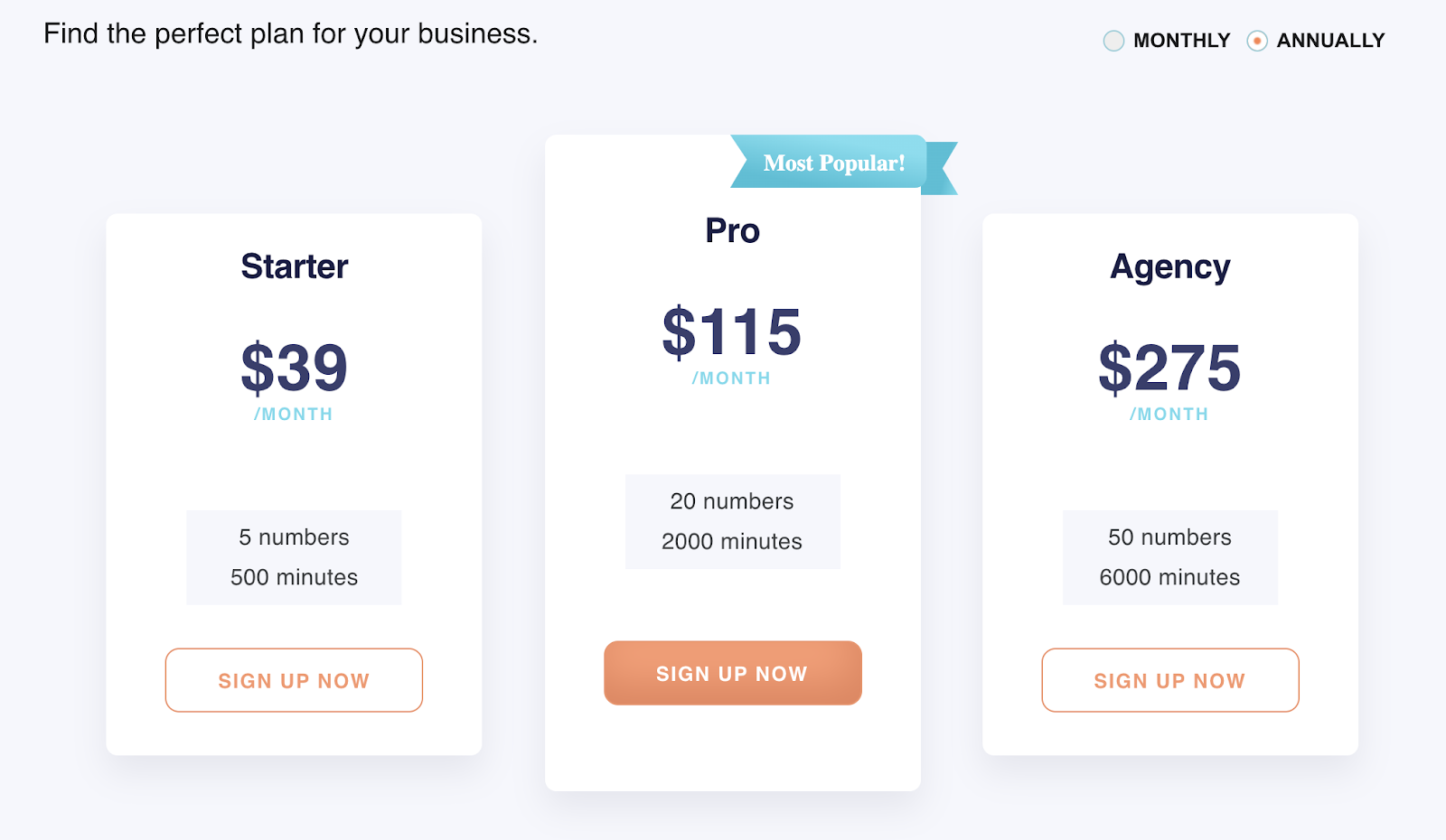
Task: Sign up for the Pro plan
Action: [732, 673]
